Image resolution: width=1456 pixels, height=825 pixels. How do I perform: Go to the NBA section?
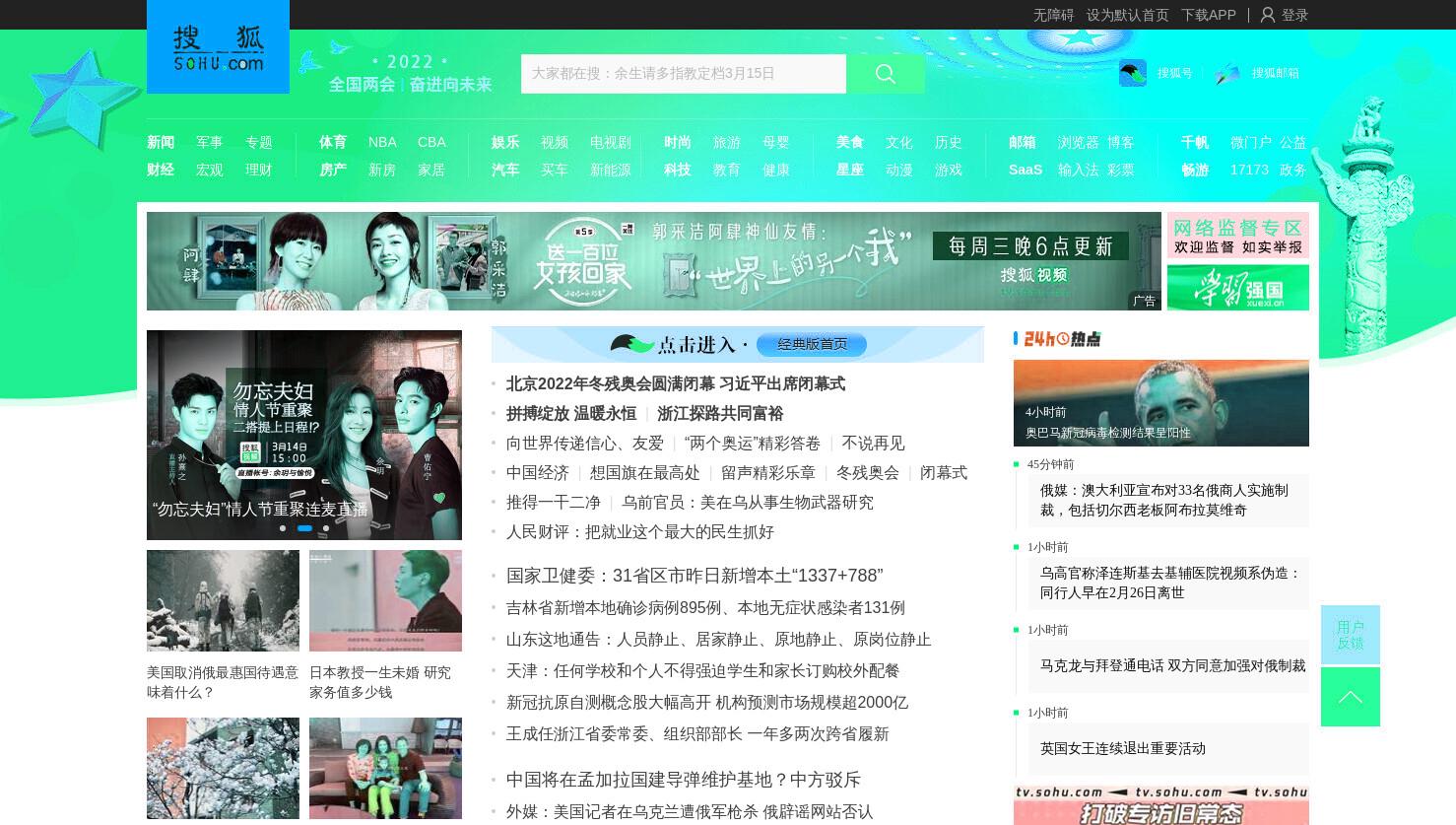(x=382, y=142)
